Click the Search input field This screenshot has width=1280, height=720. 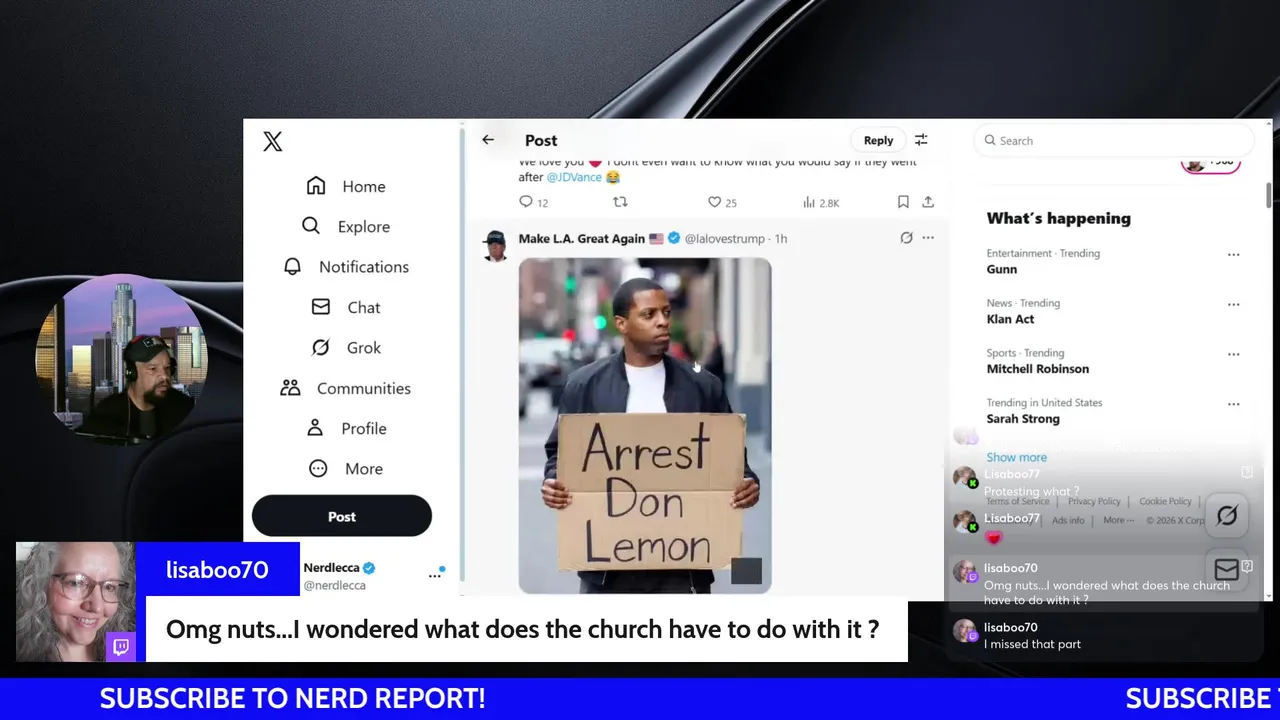click(1113, 141)
